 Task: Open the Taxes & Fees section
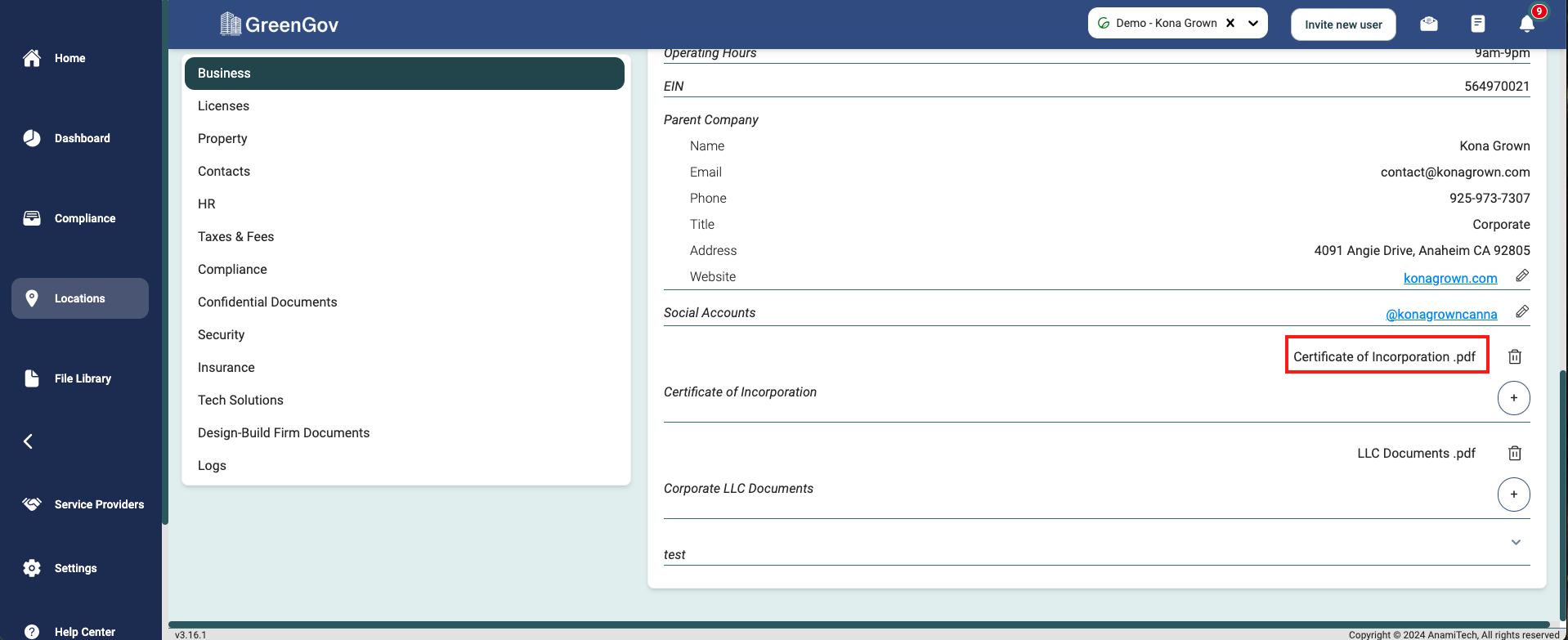tap(235, 237)
